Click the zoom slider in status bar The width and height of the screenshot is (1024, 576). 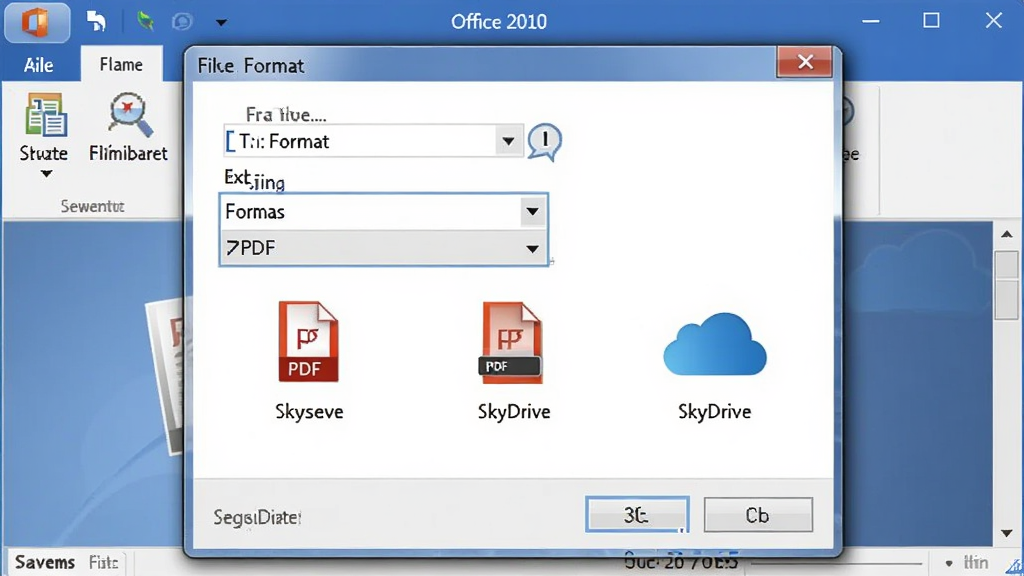pyautogui.click(x=838, y=563)
